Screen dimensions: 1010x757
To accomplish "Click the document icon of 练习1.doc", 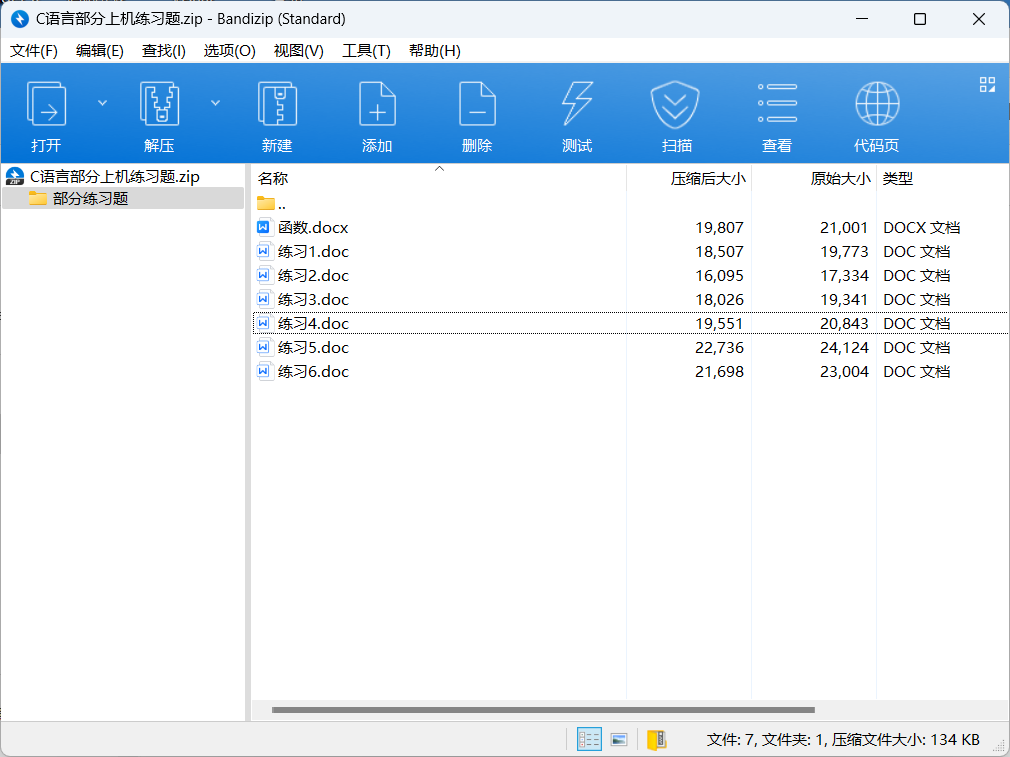I will coord(263,251).
